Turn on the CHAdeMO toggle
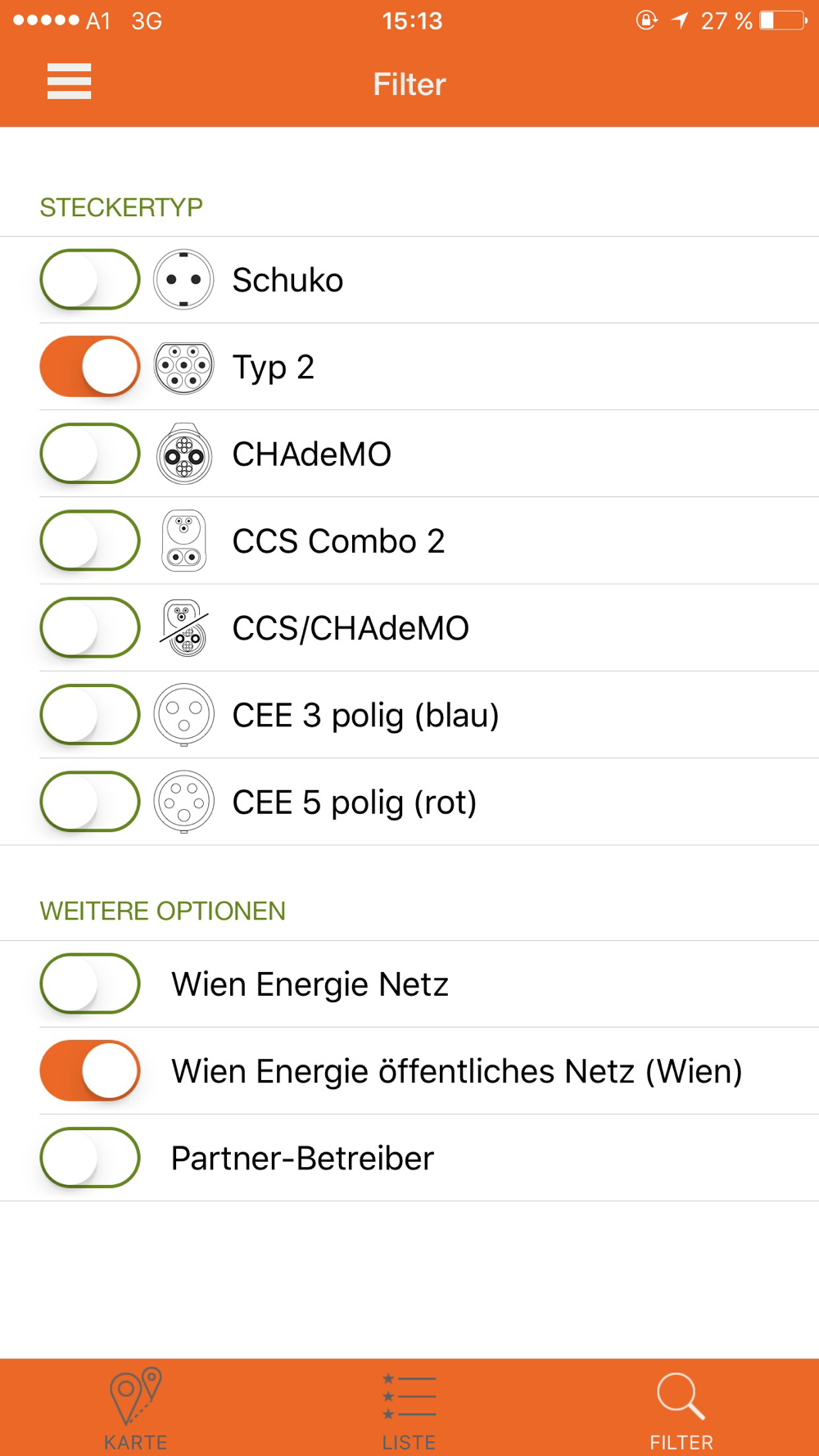Screen dimensions: 819x1456 tap(90, 454)
